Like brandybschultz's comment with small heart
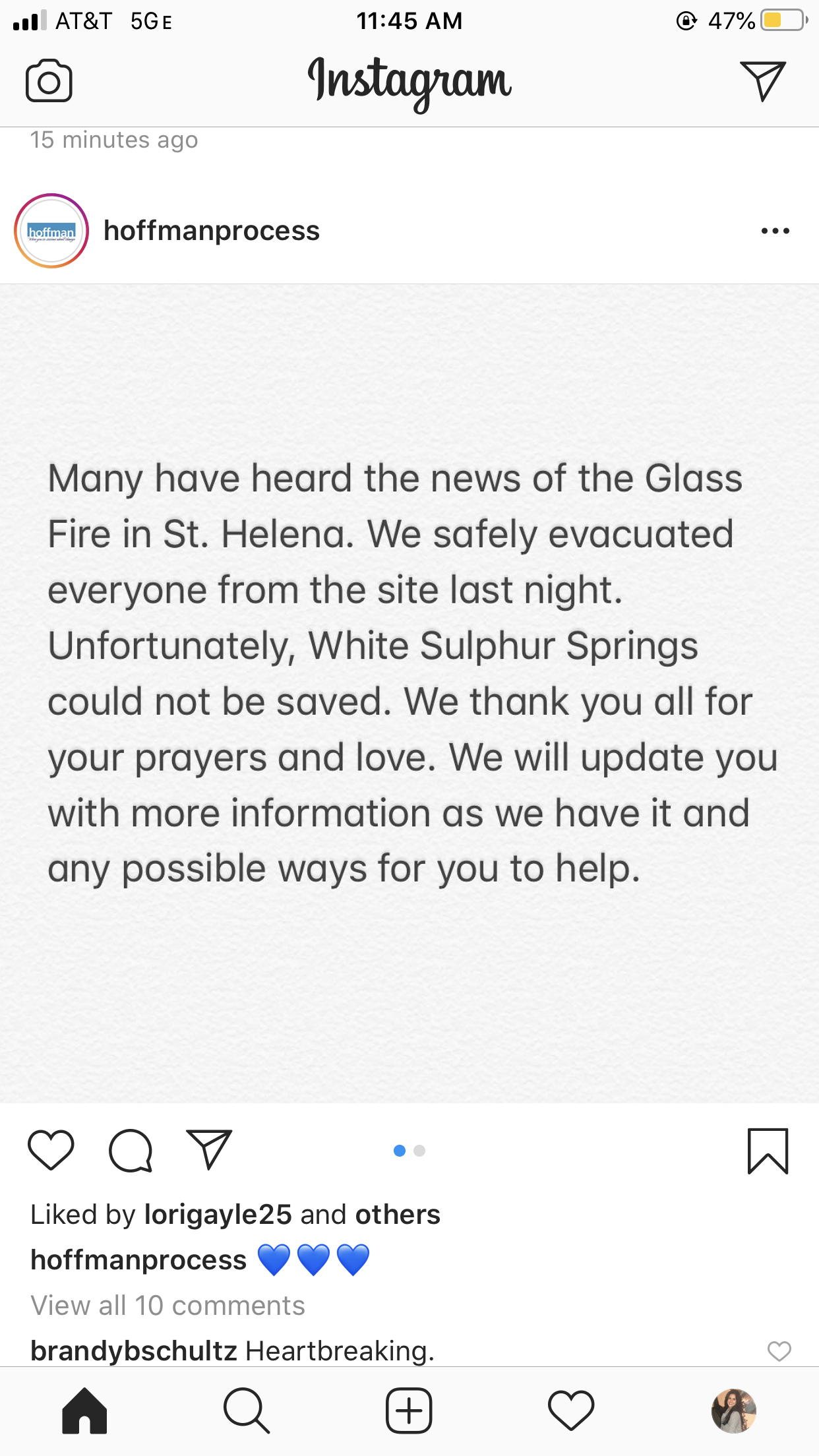 point(779,1351)
